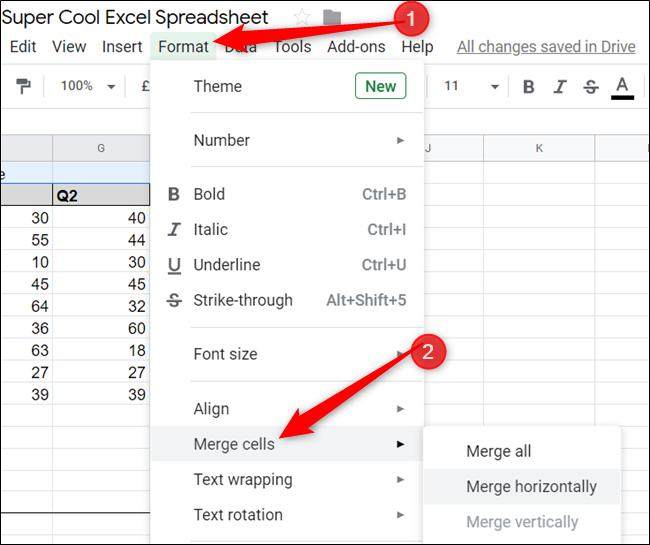This screenshot has height=545, width=650.
Task: Expand the Align submenu
Action: coord(287,409)
